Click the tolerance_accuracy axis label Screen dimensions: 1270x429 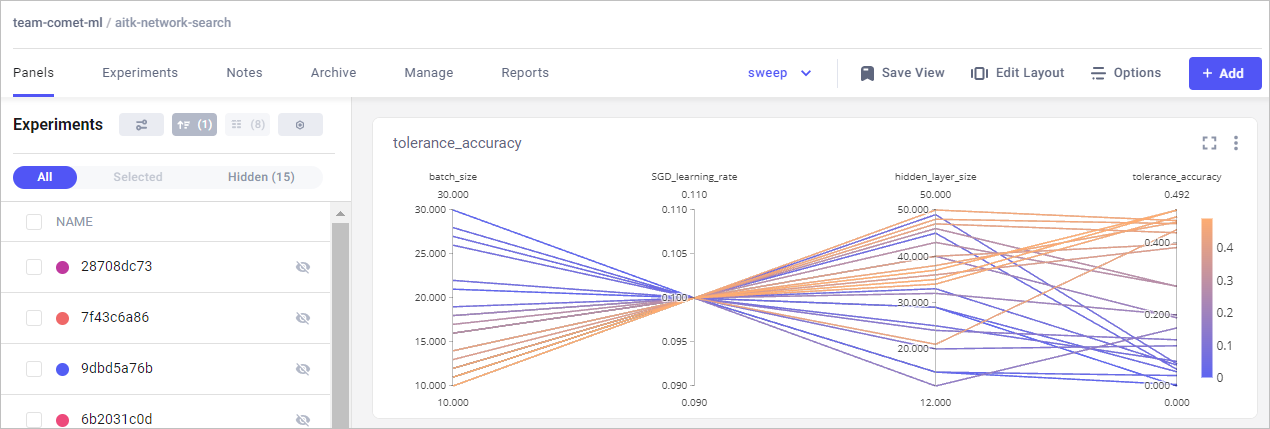(x=1176, y=177)
